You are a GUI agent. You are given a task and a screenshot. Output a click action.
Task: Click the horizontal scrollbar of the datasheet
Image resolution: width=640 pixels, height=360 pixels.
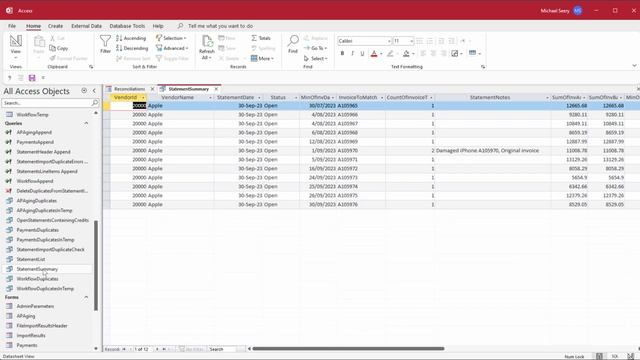click(348, 349)
